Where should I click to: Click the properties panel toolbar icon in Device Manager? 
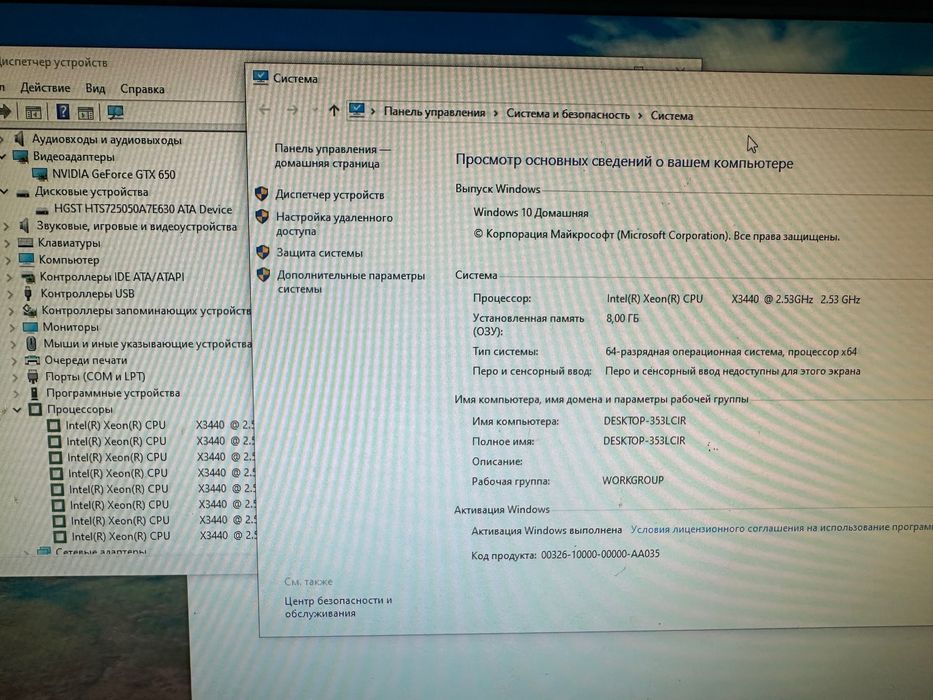point(33,111)
